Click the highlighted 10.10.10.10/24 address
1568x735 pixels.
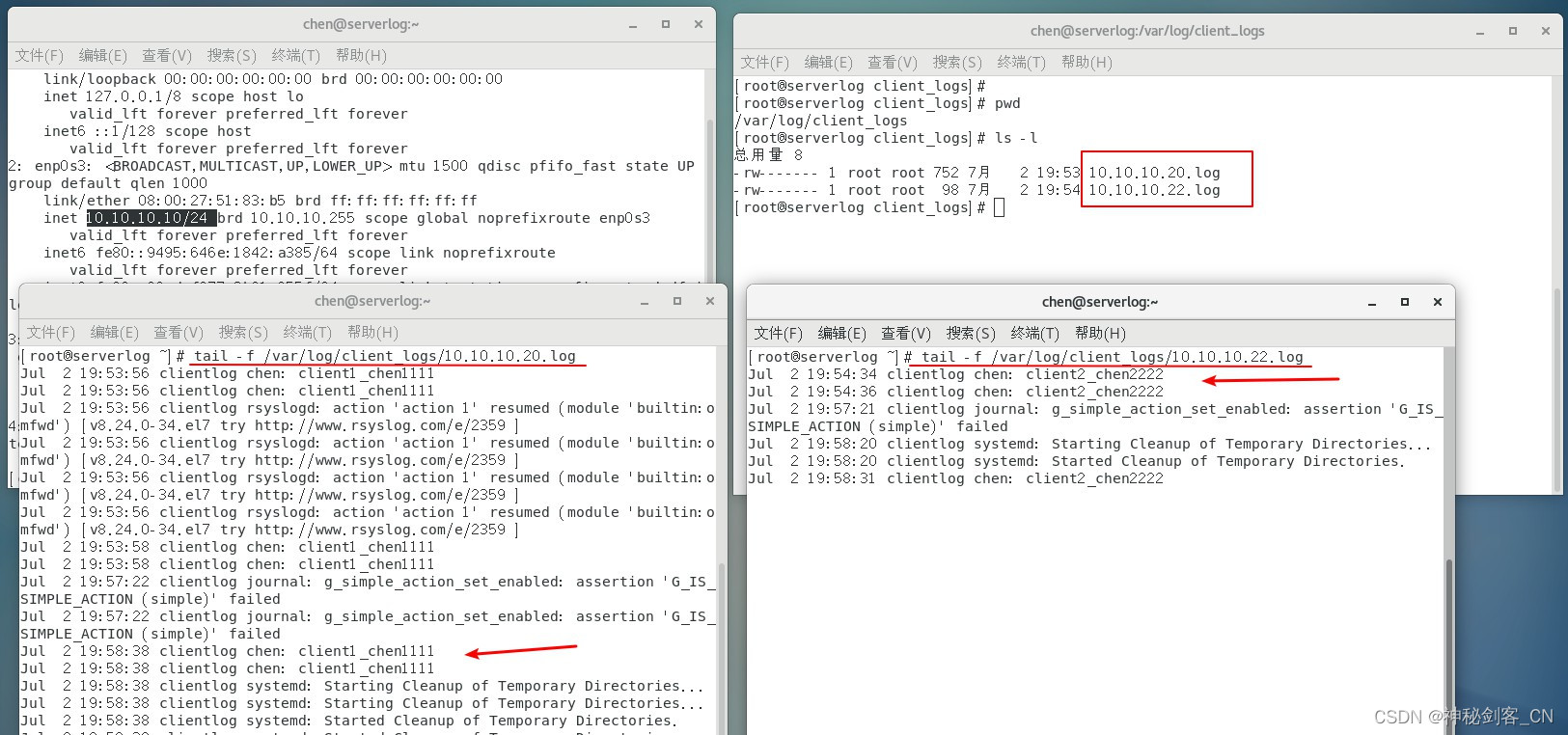pos(151,218)
